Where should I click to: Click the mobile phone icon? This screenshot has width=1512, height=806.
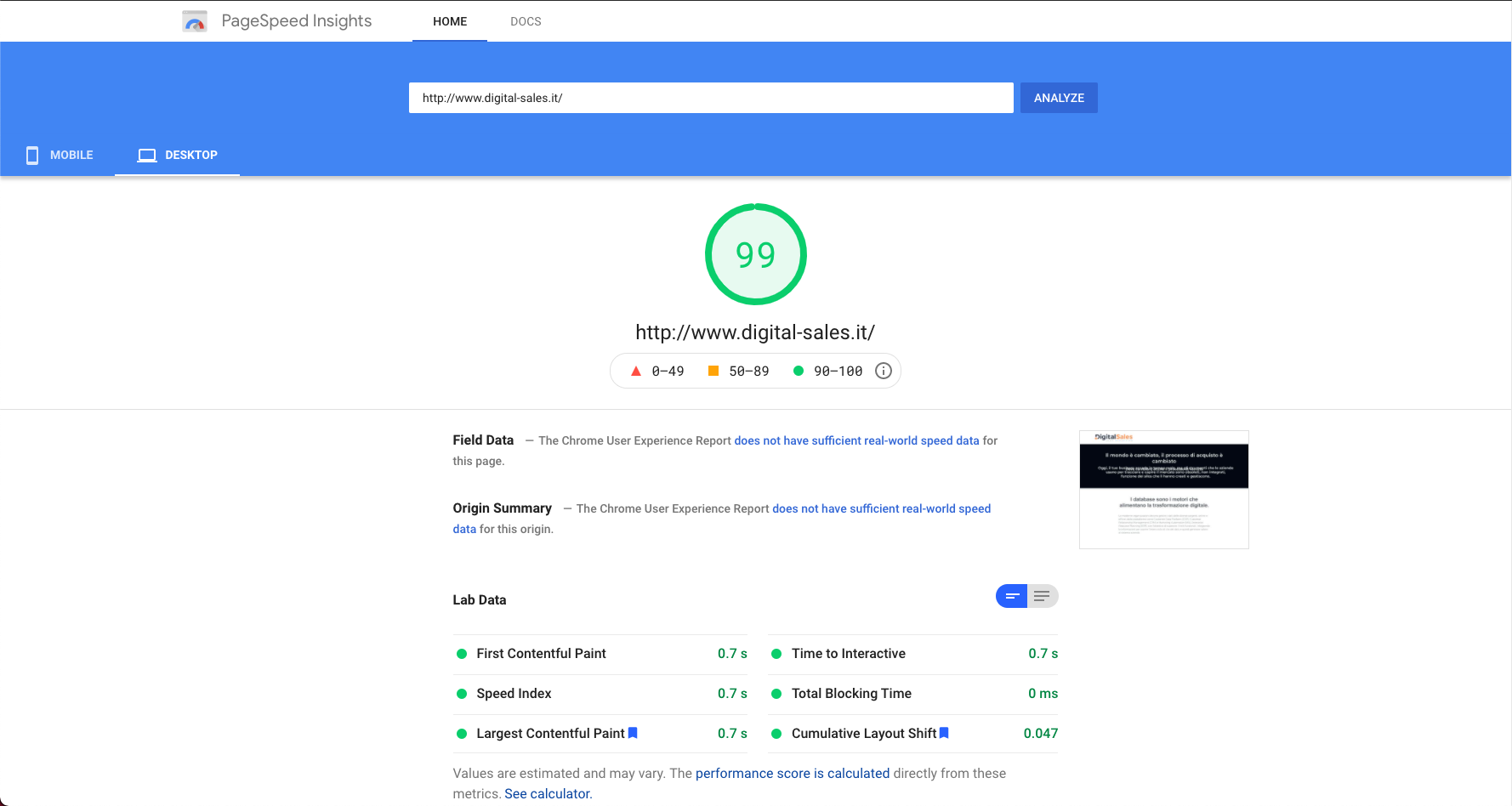(x=32, y=155)
